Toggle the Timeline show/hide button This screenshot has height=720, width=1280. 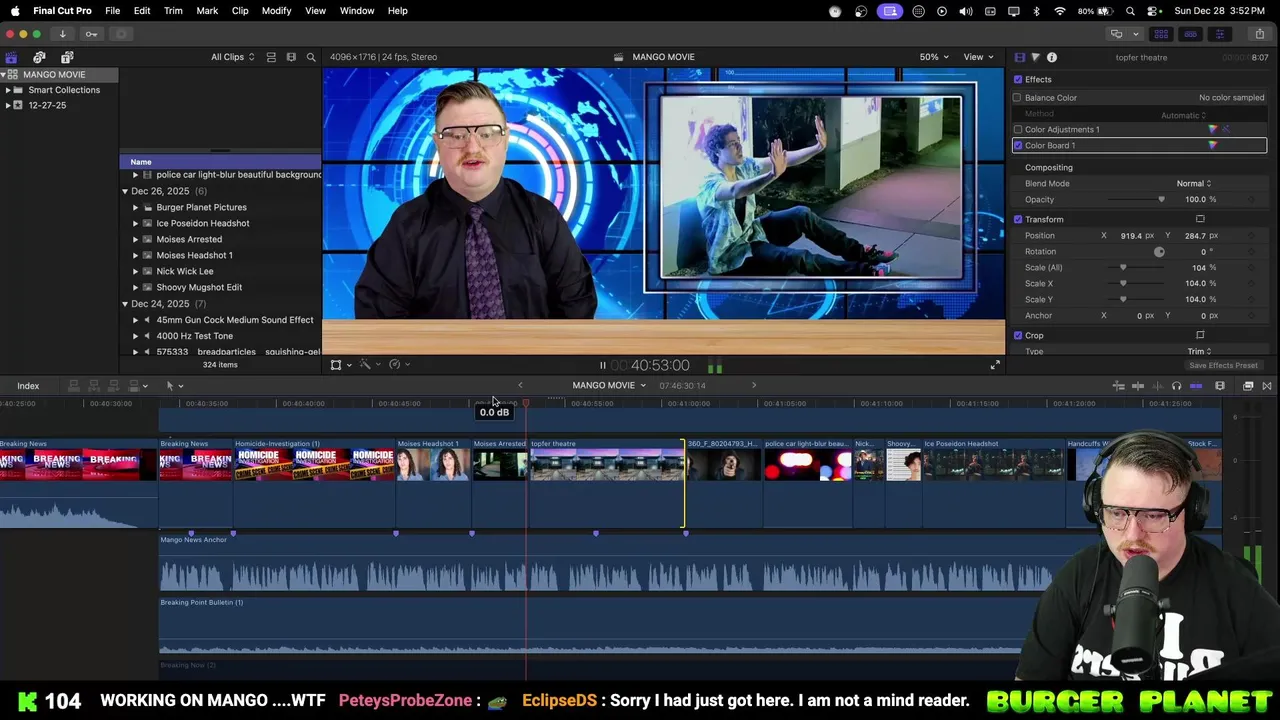[1190, 34]
